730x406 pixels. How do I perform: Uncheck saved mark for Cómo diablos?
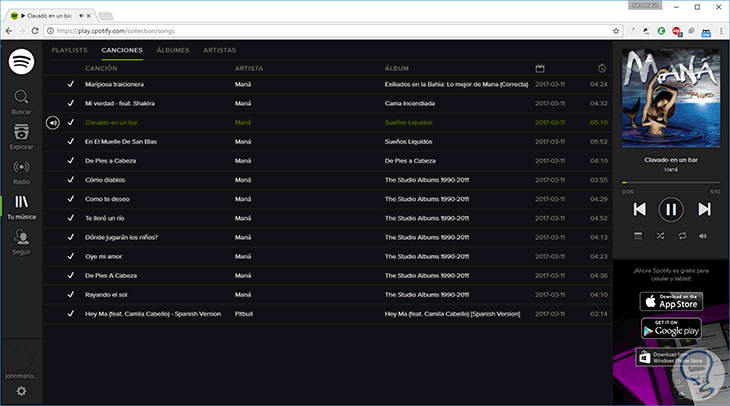[71, 180]
